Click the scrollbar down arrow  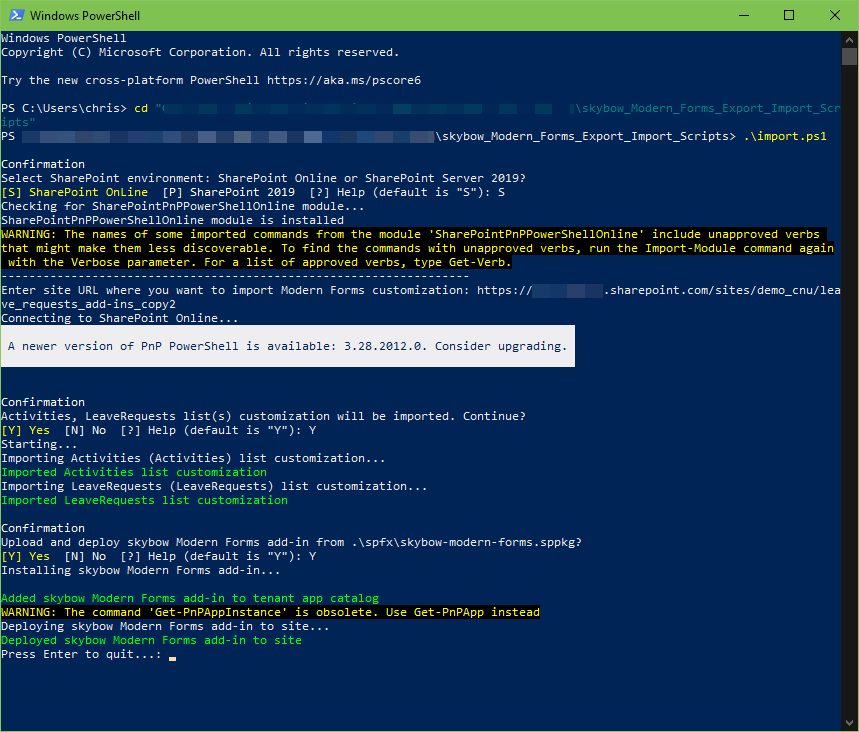click(x=849, y=723)
